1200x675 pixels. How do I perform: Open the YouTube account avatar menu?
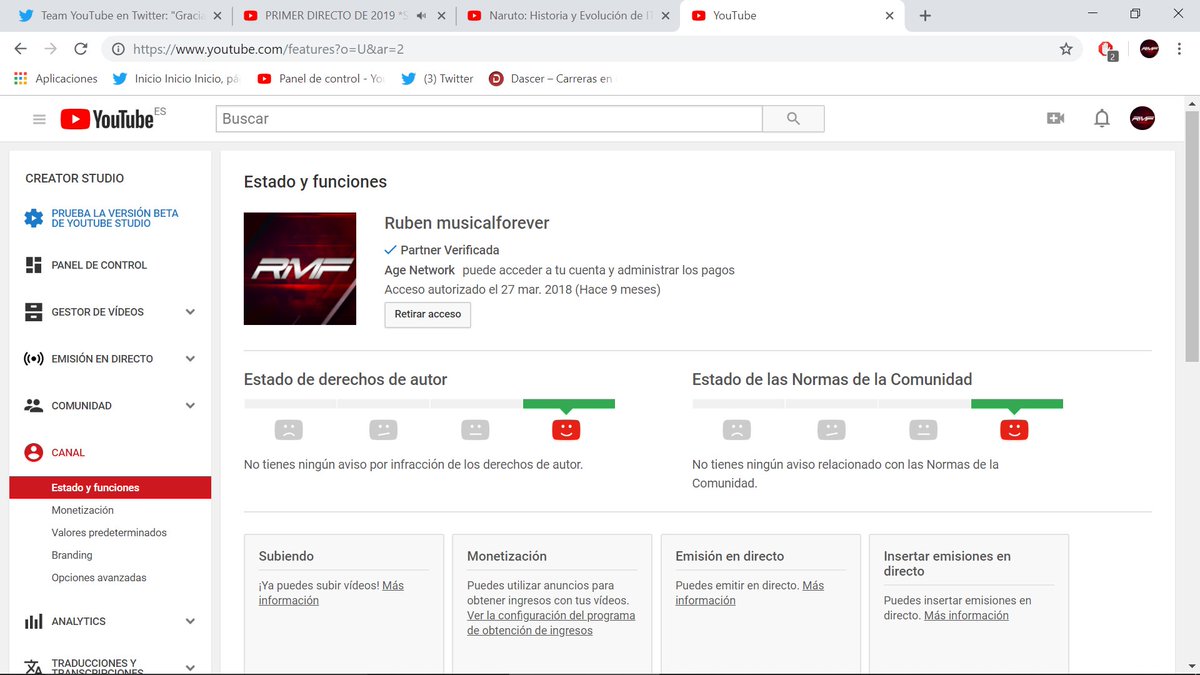tap(1142, 118)
